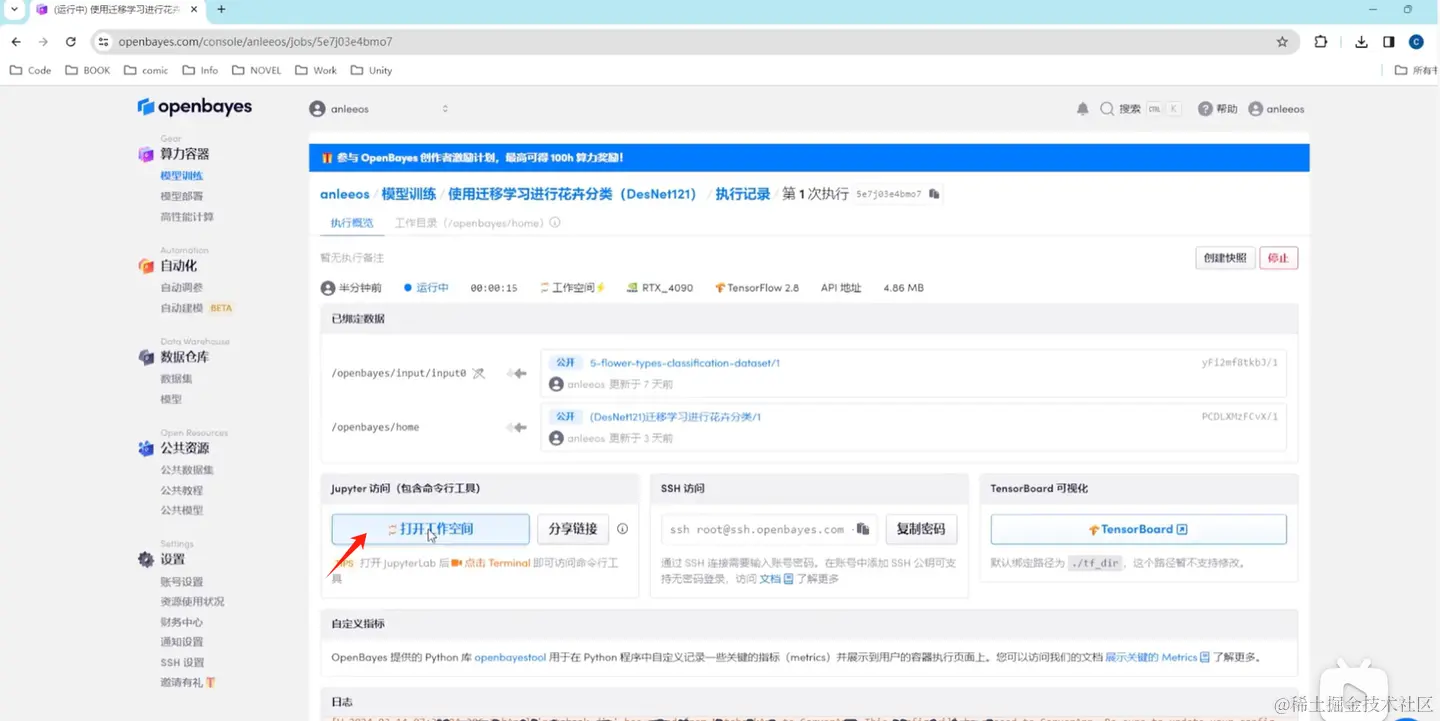Select 高性能计算 in the sidebar
This screenshot has height=721, width=1440.
pyautogui.click(x=187, y=217)
